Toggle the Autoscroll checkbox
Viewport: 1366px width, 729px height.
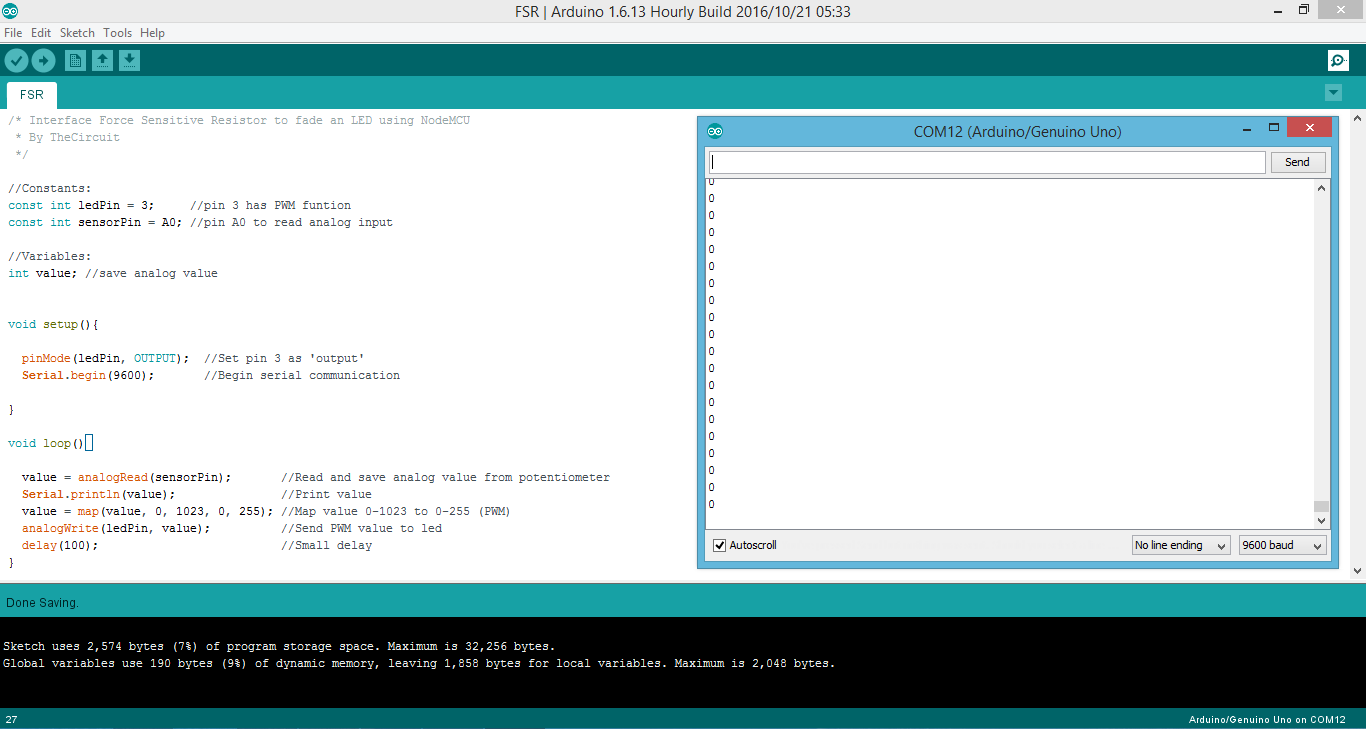719,545
